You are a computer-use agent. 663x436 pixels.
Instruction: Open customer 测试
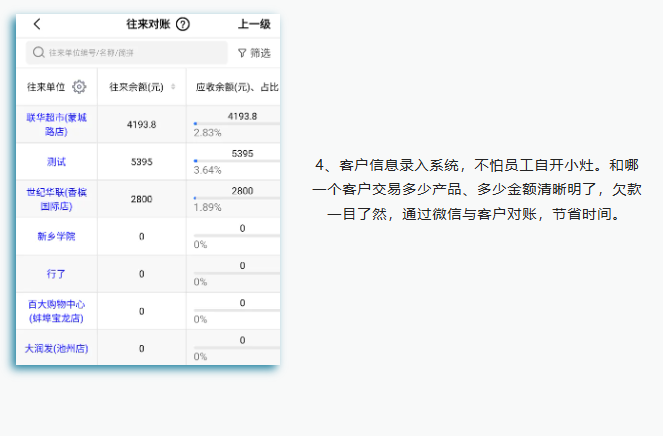[56, 162]
